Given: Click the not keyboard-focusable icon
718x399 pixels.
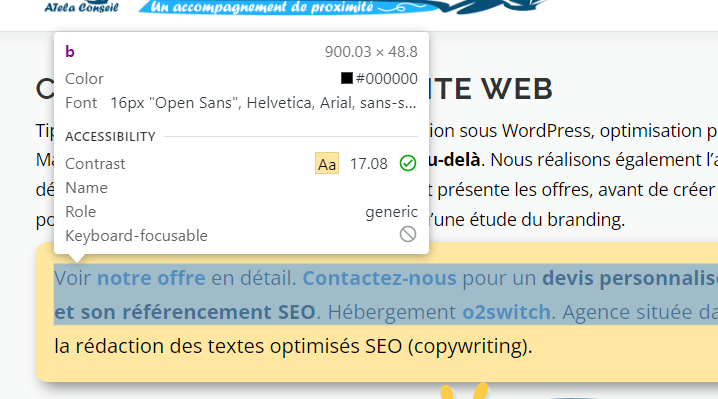Looking at the screenshot, I should [408, 234].
